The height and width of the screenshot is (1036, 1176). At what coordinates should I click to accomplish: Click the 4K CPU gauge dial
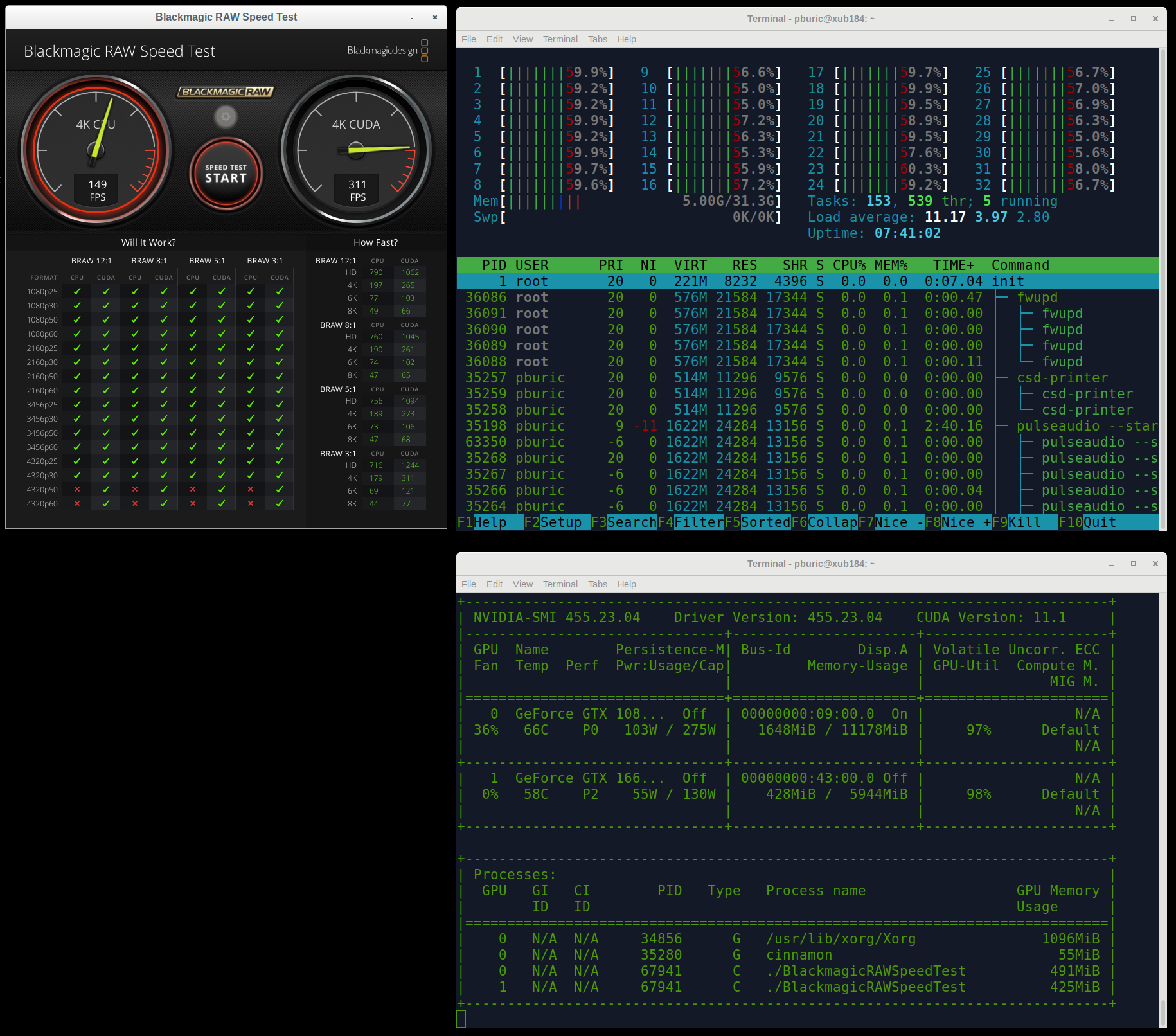point(96,149)
